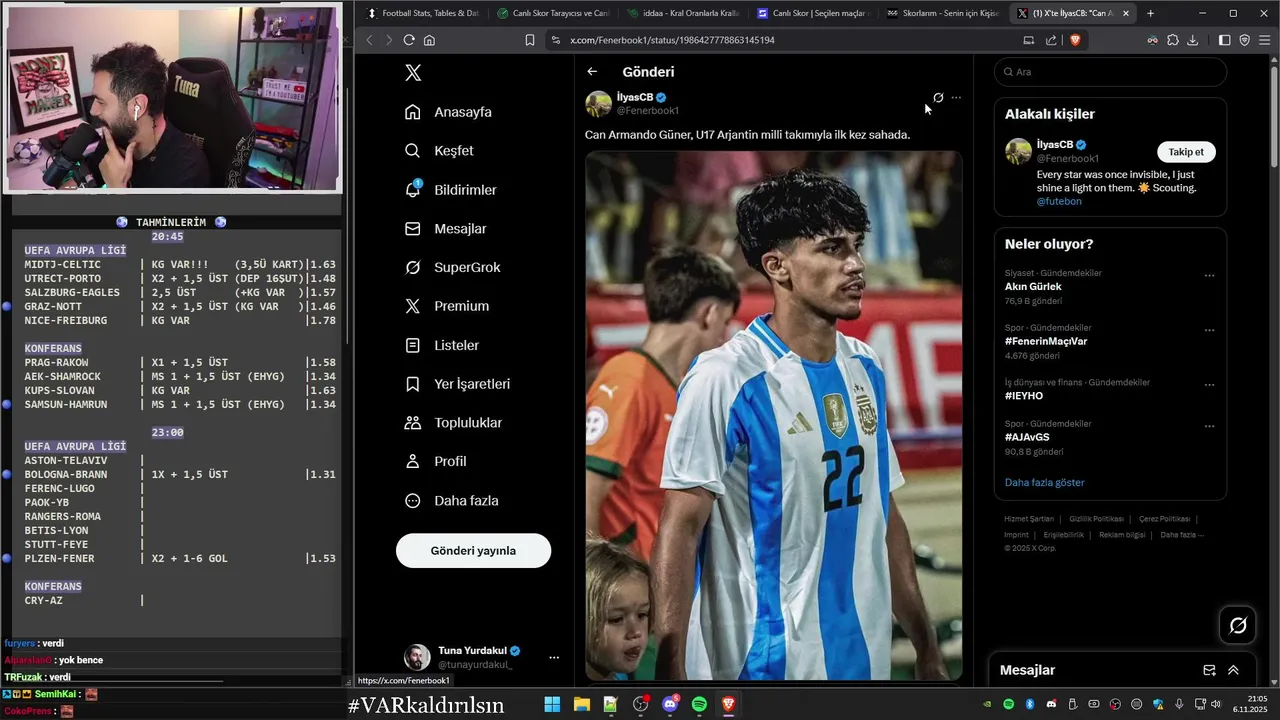Expand the Mesajlar drawer chevron
The image size is (1280, 720).
tap(1234, 670)
